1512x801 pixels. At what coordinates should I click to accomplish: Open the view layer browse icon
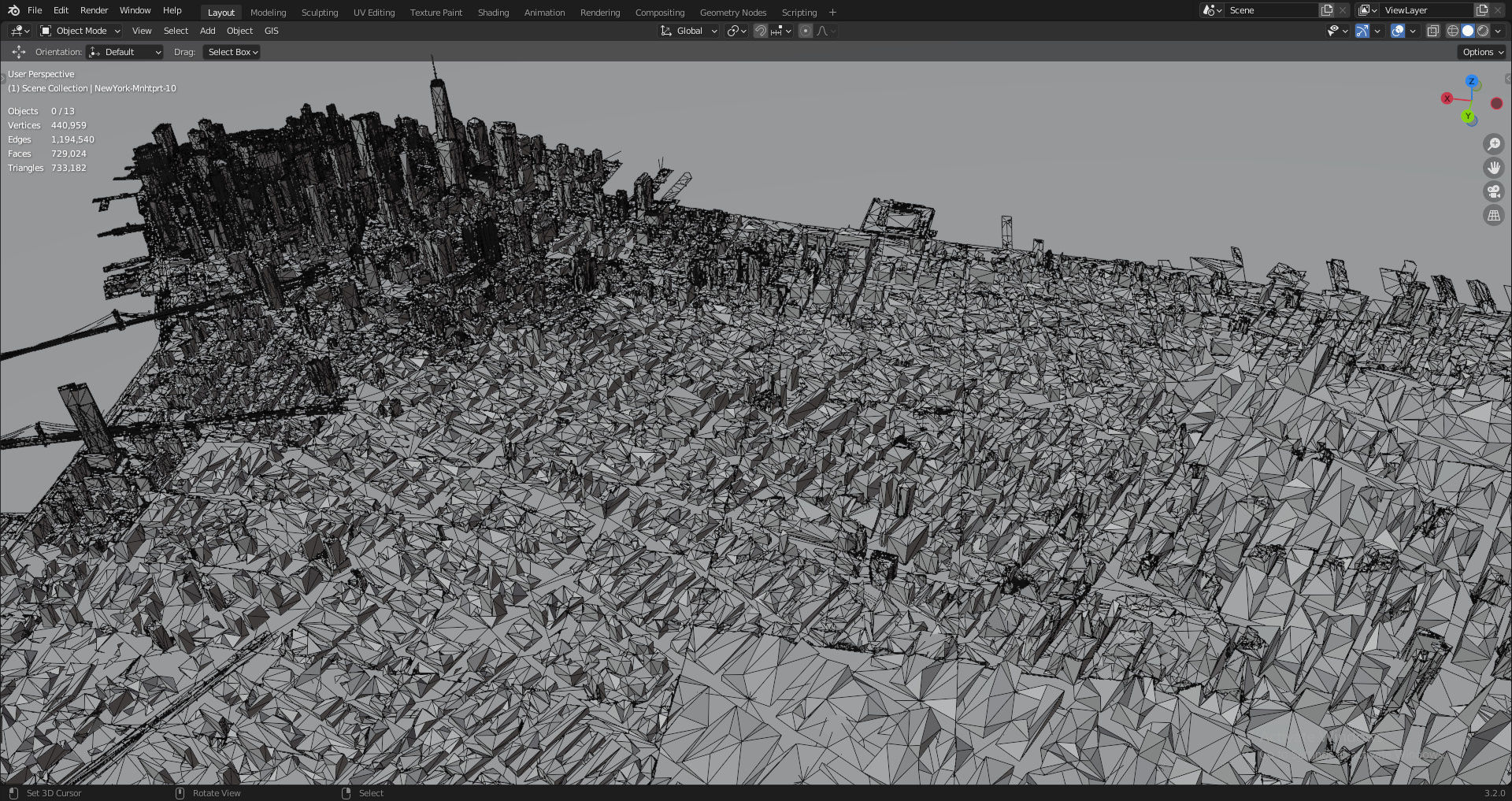[1366, 10]
